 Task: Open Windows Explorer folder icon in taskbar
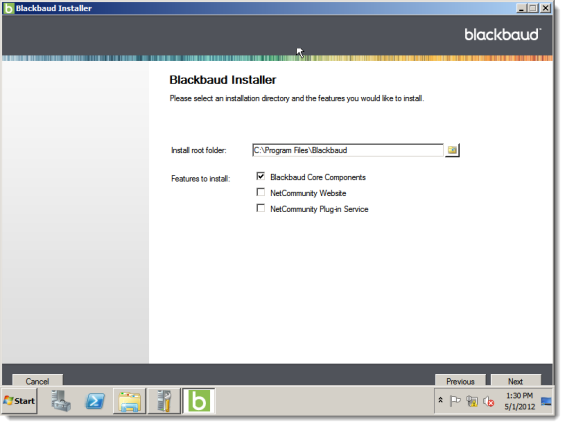pos(129,401)
